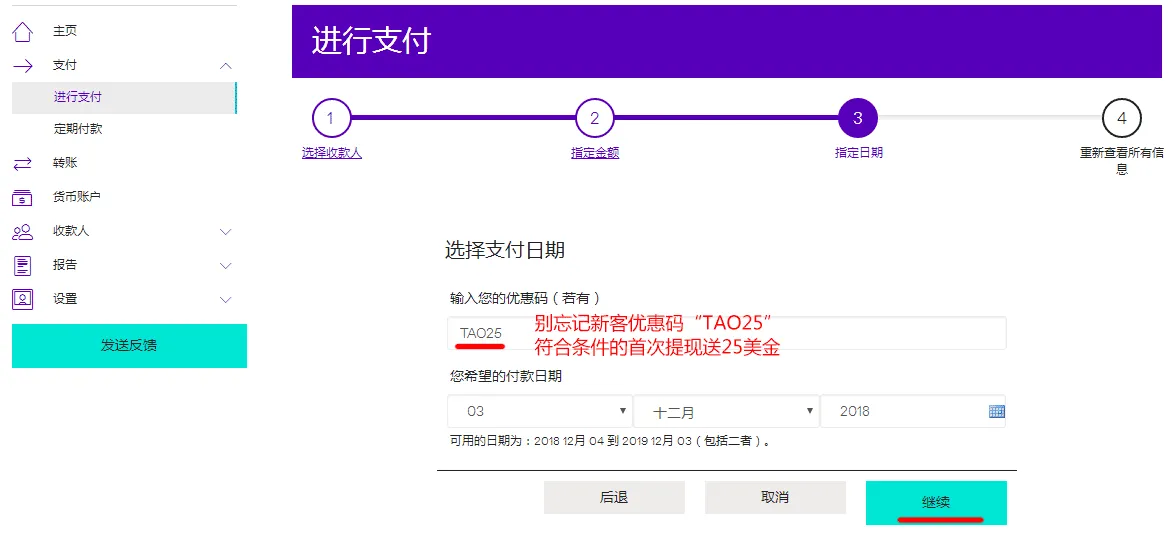Click the 报告 reports document icon
1173x551 pixels.
(22, 266)
